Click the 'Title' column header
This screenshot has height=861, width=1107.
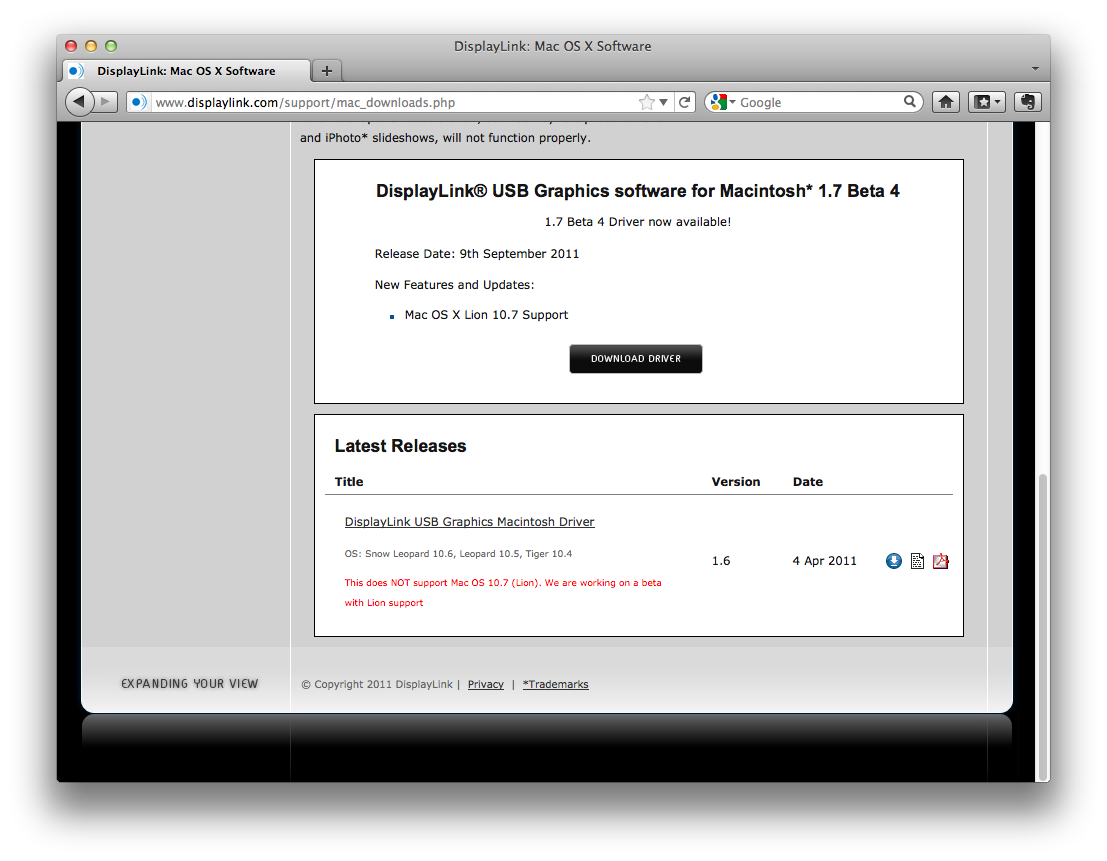pos(349,481)
